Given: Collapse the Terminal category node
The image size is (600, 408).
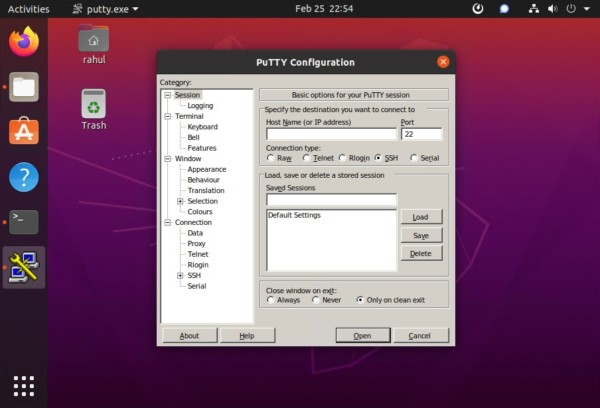Looking at the screenshot, I should (x=167, y=116).
